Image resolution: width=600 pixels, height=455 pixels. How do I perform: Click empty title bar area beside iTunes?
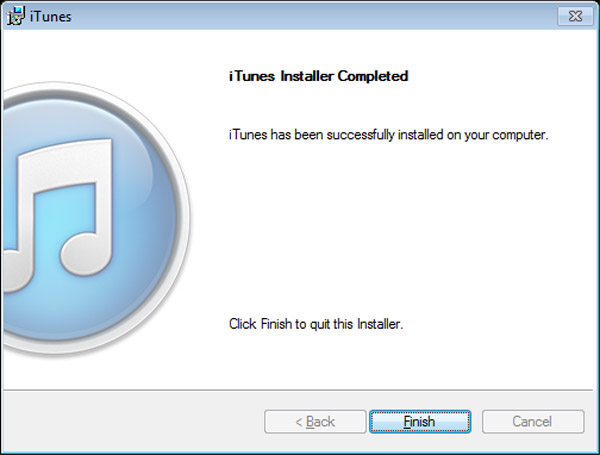coord(306,16)
